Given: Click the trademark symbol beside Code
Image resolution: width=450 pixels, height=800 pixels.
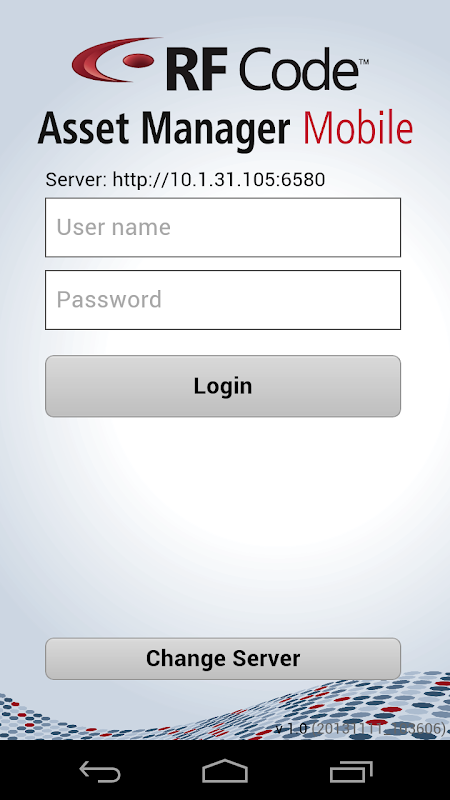Looking at the screenshot, I should tap(364, 62).
